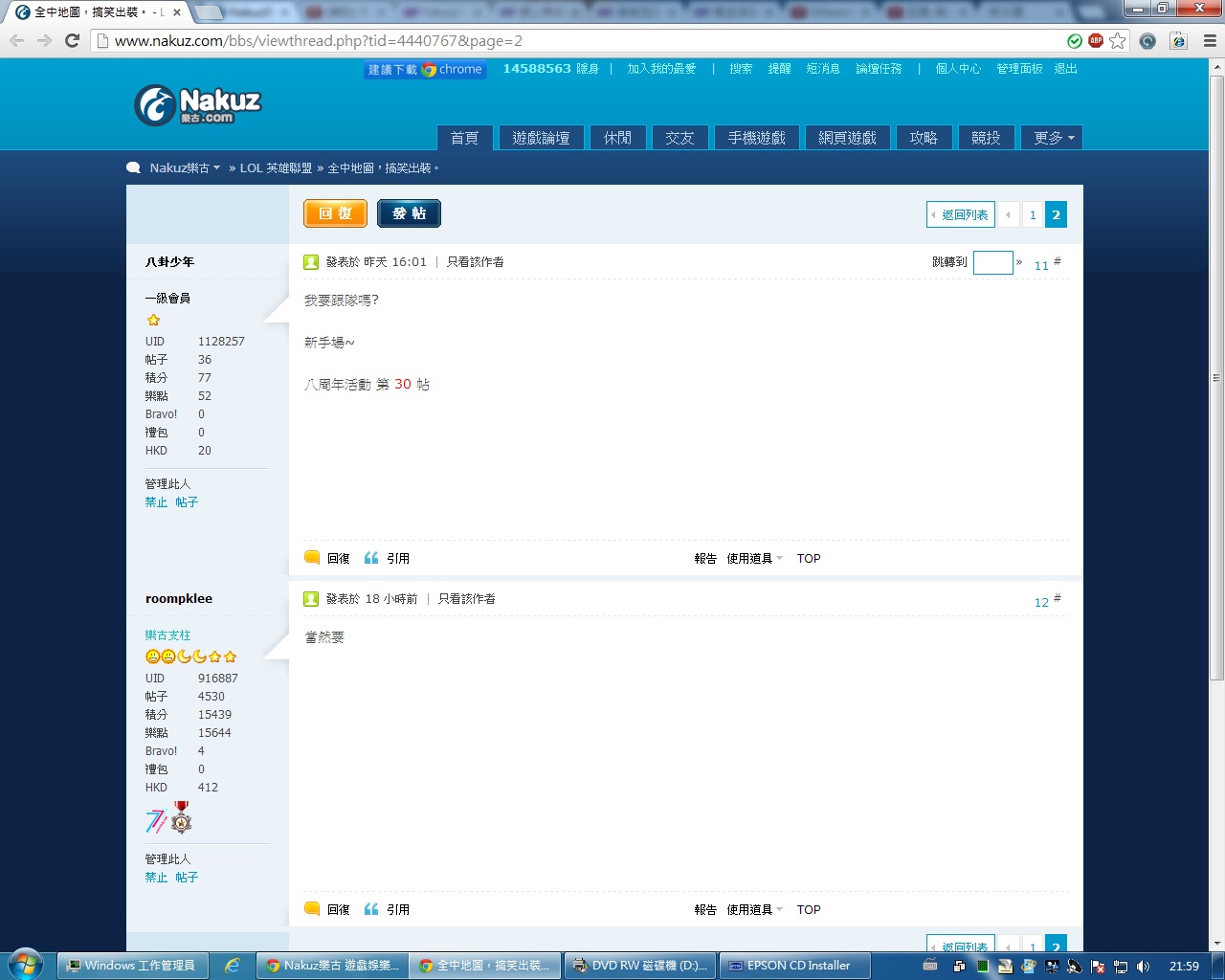Click the quote icon in first post

pyautogui.click(x=371, y=558)
